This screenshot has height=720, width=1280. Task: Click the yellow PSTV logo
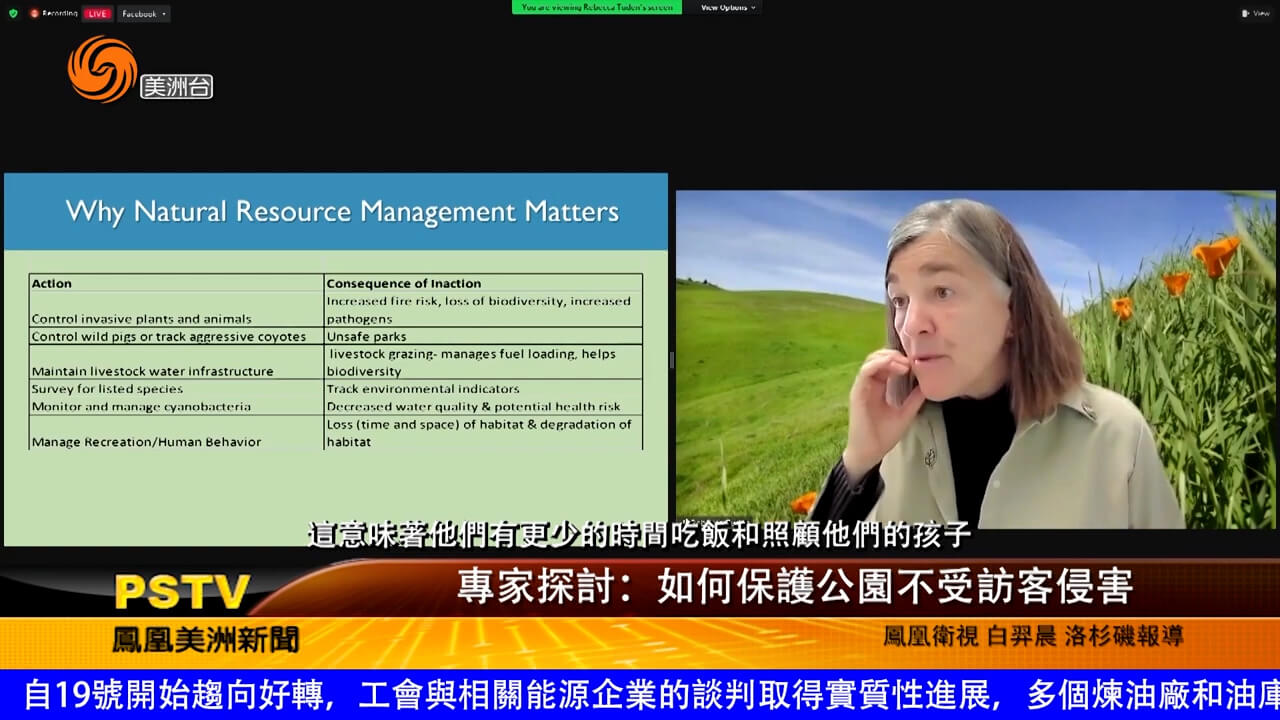click(x=181, y=592)
